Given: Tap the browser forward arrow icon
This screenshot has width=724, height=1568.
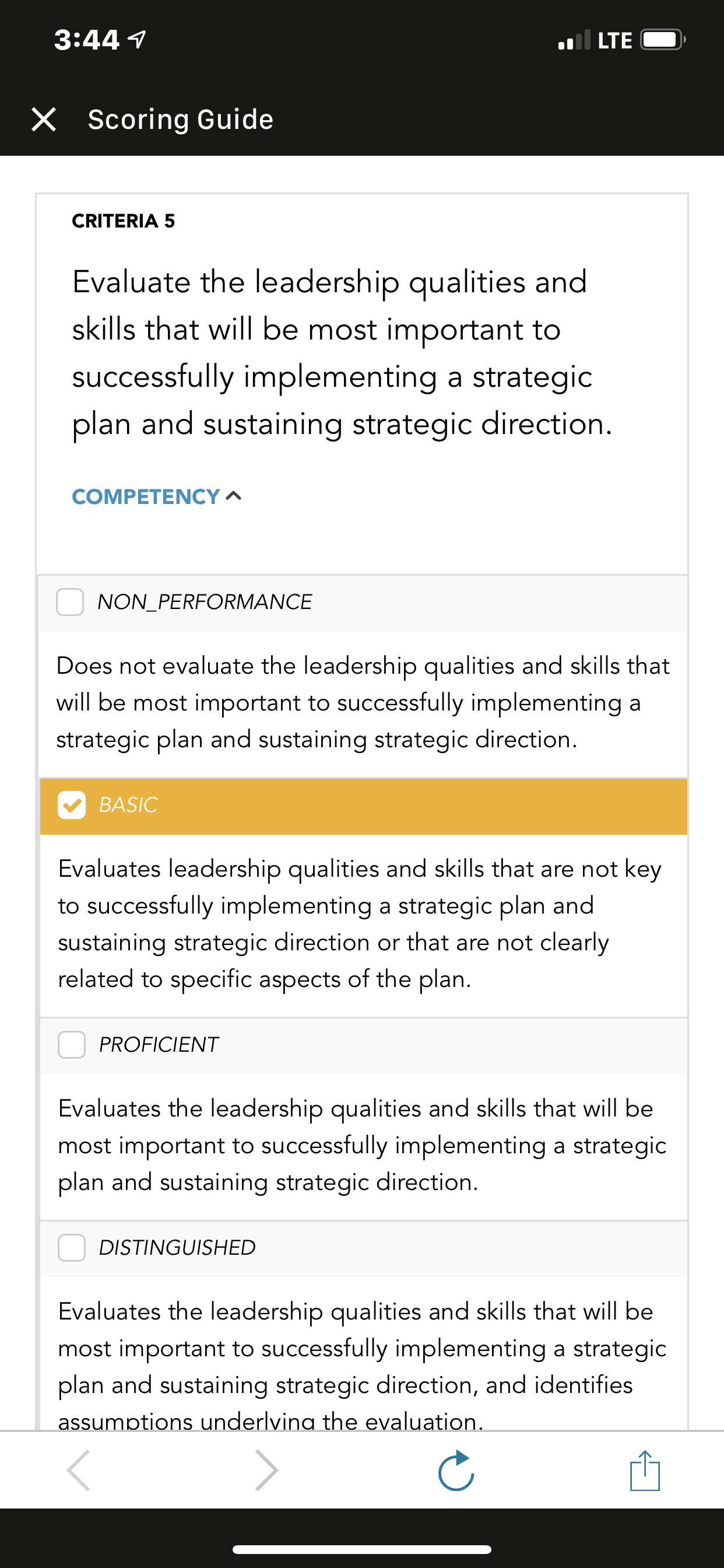Looking at the screenshot, I should click(266, 1470).
